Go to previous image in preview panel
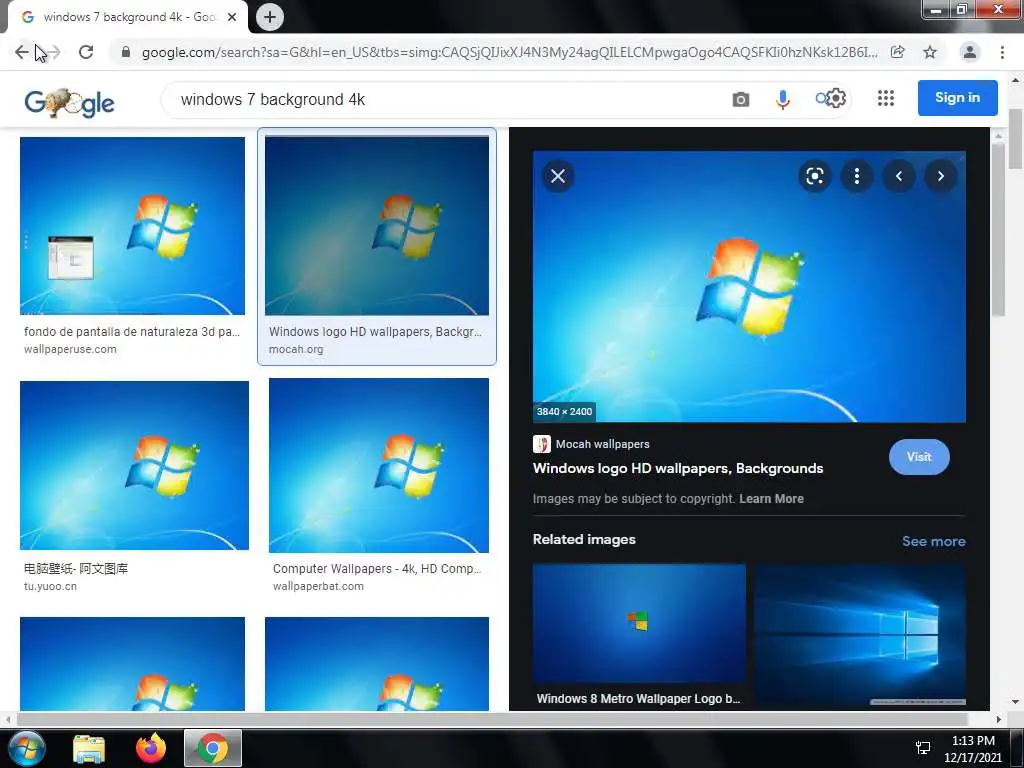 (899, 176)
